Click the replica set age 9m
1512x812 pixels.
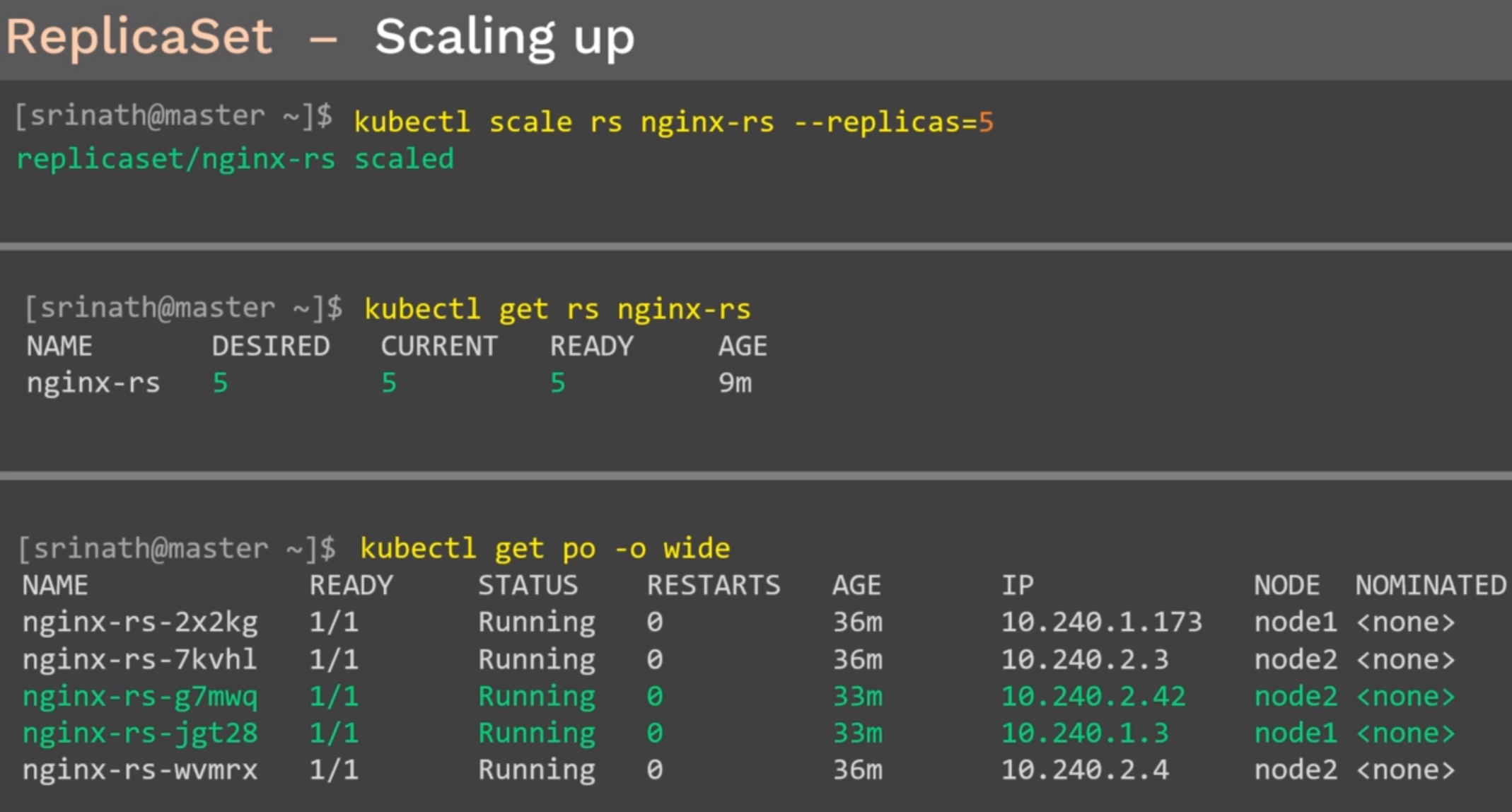[735, 383]
